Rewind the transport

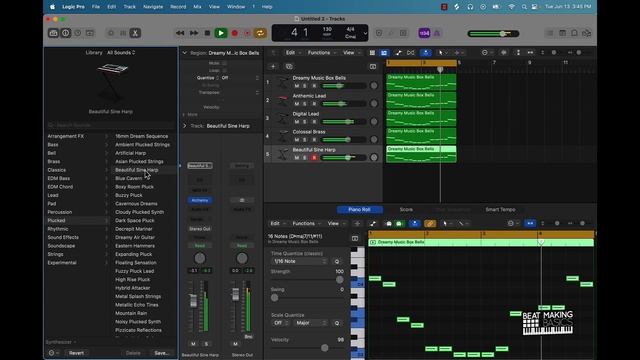pyautogui.click(x=180, y=33)
